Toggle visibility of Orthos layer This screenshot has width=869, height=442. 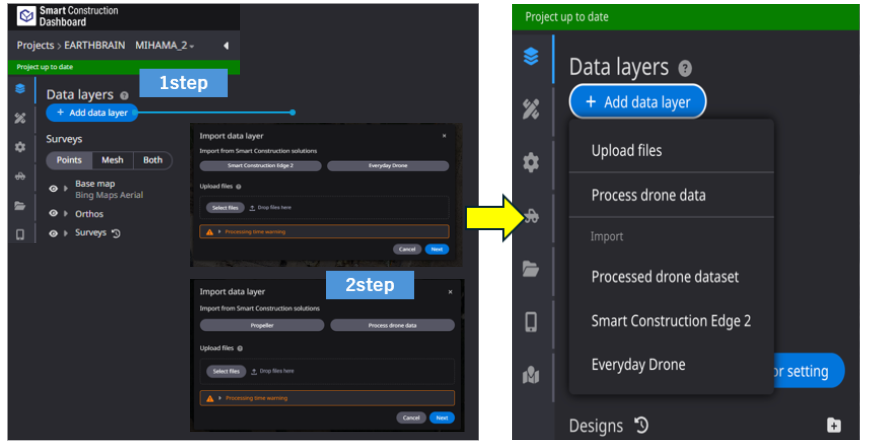tap(53, 213)
